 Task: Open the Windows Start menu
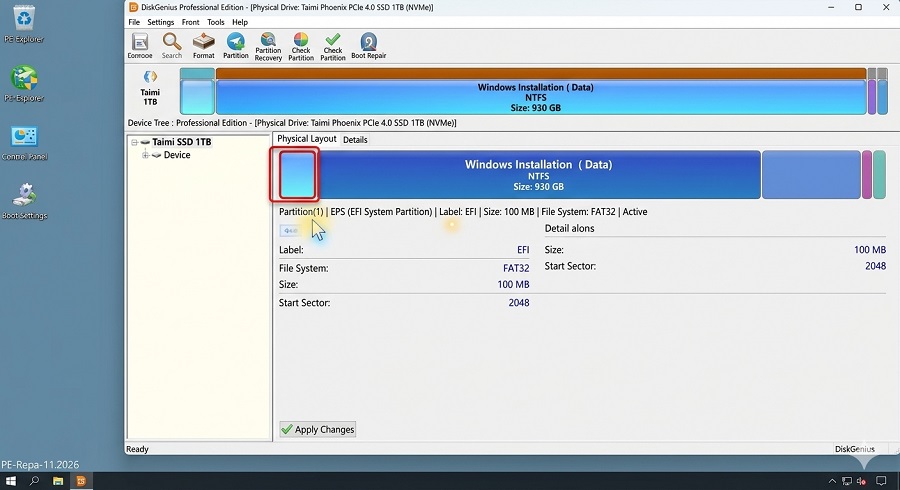tap(10, 481)
